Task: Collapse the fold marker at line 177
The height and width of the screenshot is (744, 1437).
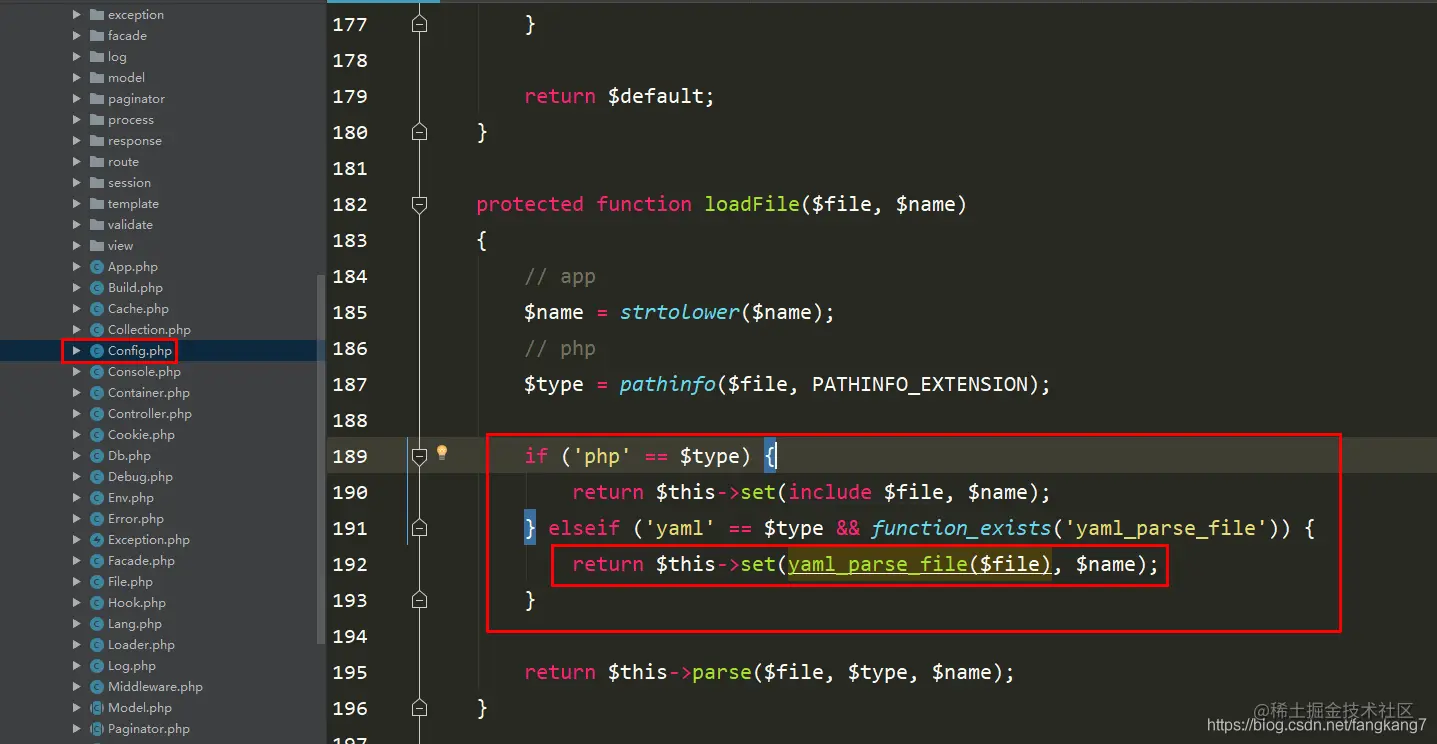Action: (420, 24)
